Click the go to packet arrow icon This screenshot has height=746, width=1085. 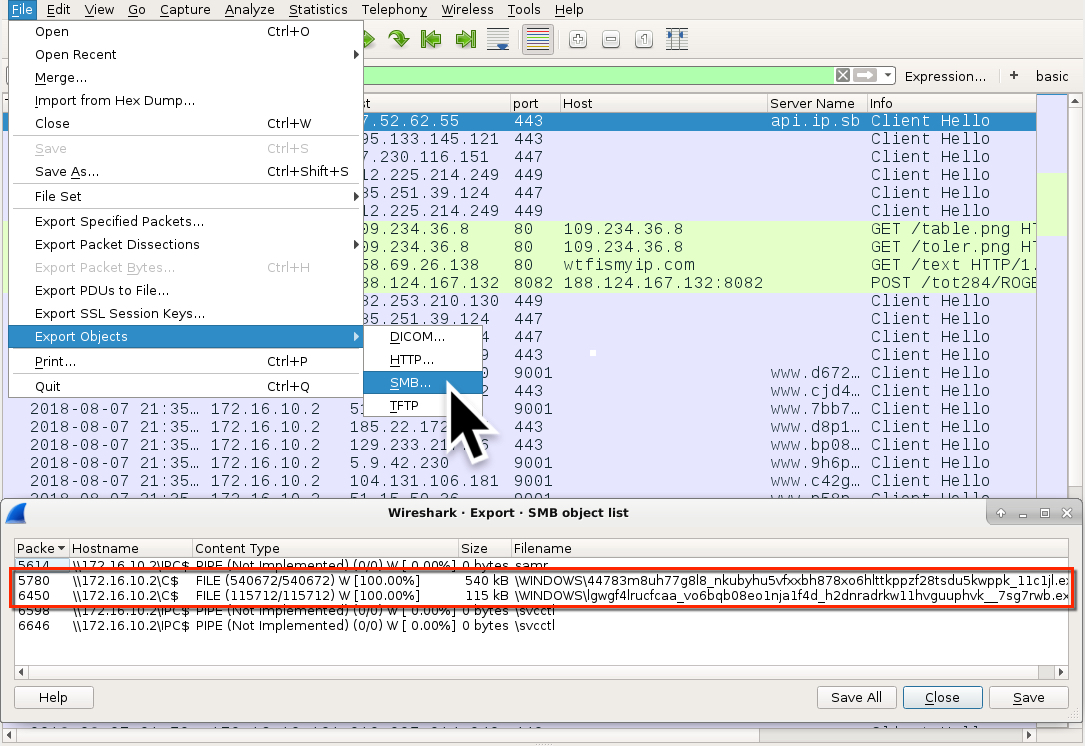point(399,39)
